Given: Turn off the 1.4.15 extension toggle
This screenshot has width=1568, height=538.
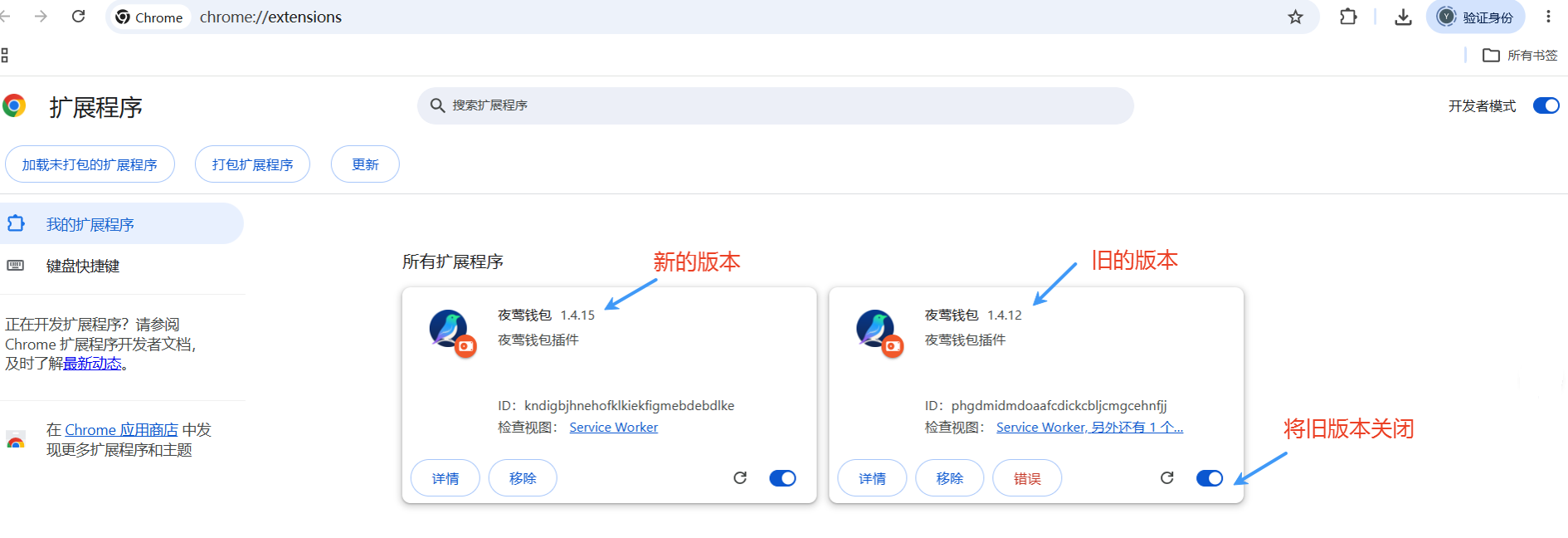Looking at the screenshot, I should (782, 478).
